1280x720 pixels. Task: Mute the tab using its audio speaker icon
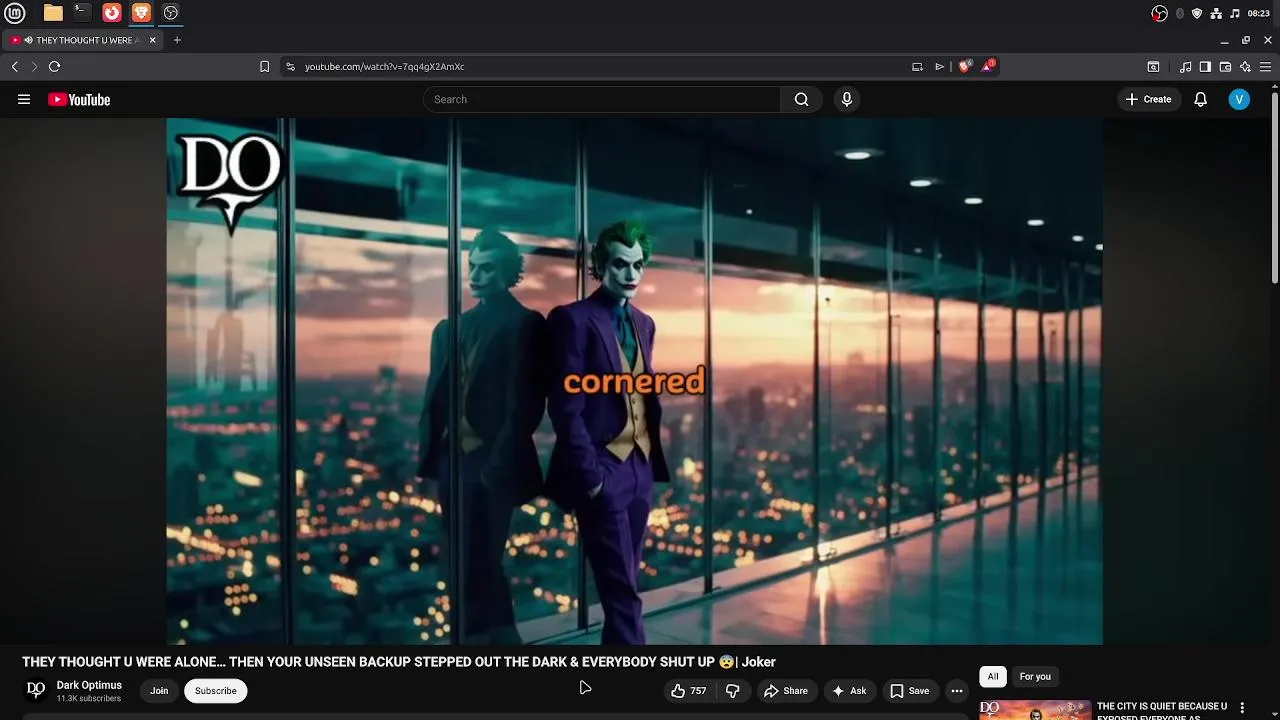click(28, 40)
